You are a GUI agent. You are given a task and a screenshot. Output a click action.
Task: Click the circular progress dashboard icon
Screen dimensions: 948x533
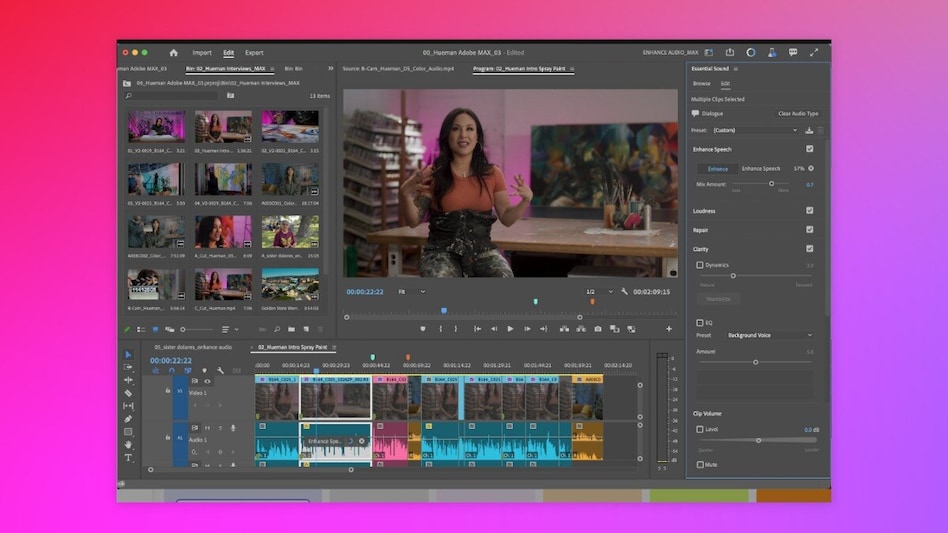[x=750, y=53]
